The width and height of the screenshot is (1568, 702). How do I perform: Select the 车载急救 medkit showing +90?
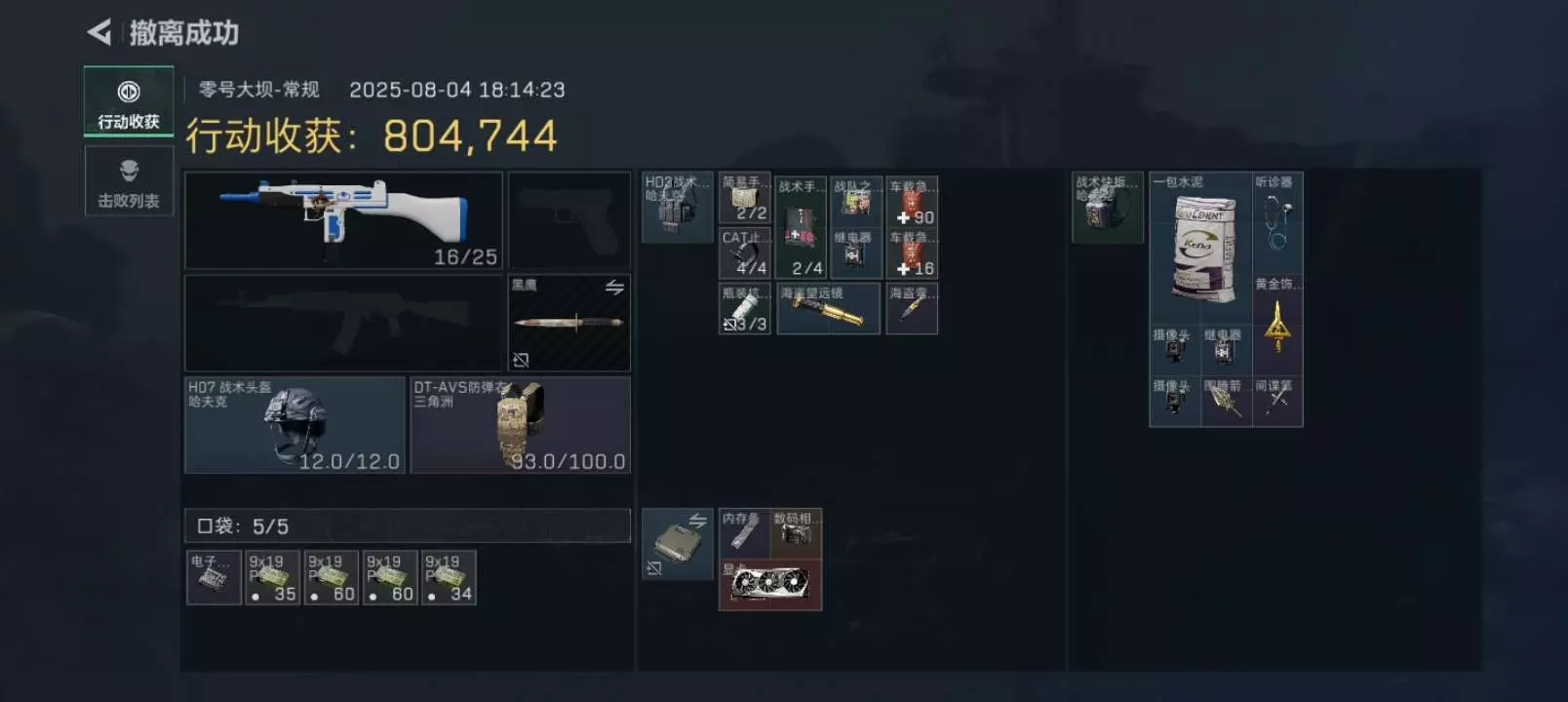click(x=913, y=202)
